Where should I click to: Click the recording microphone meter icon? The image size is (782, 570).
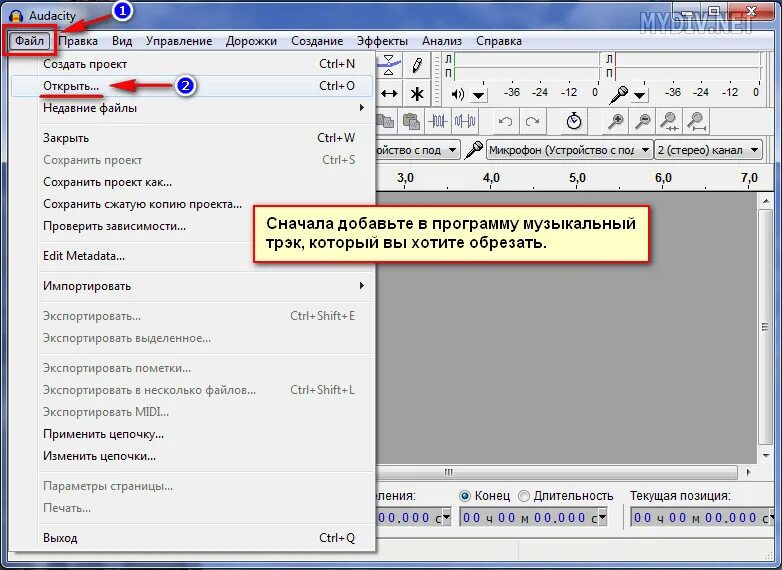(x=618, y=94)
